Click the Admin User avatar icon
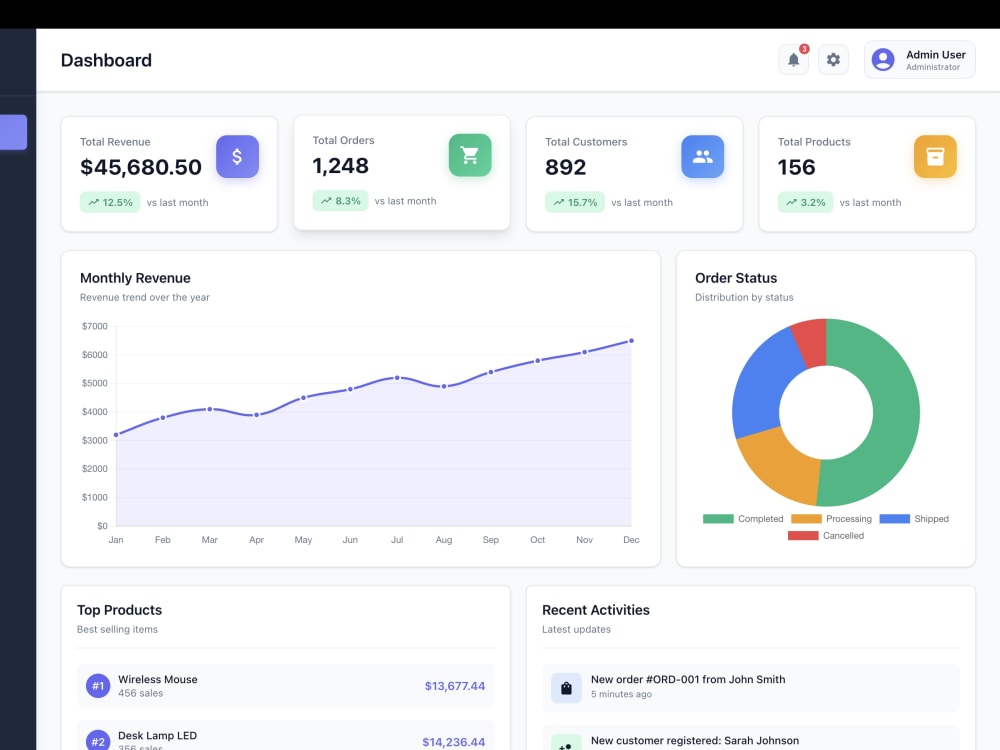Image resolution: width=1000 pixels, height=750 pixels. tap(883, 60)
